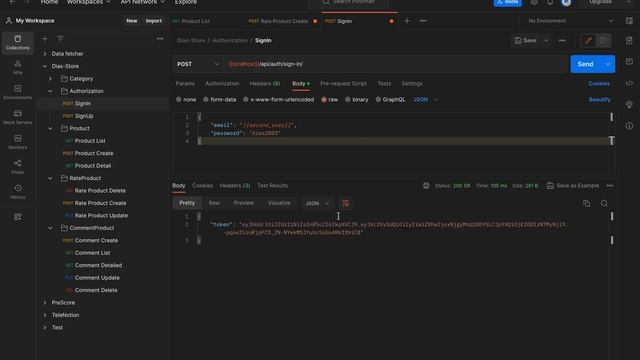Open collections panel three-dot options
The height and width of the screenshot is (360, 640).
click(160, 39)
